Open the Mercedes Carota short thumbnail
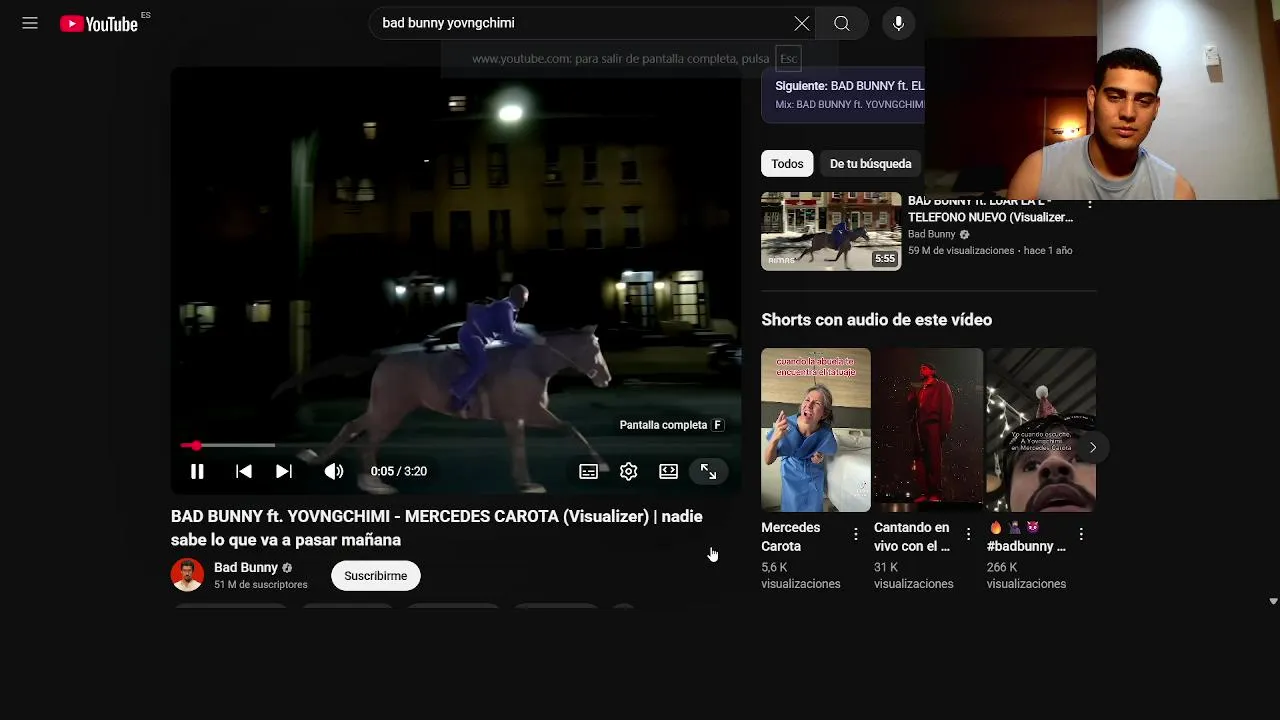Viewport: 1280px width, 720px height. pos(816,430)
